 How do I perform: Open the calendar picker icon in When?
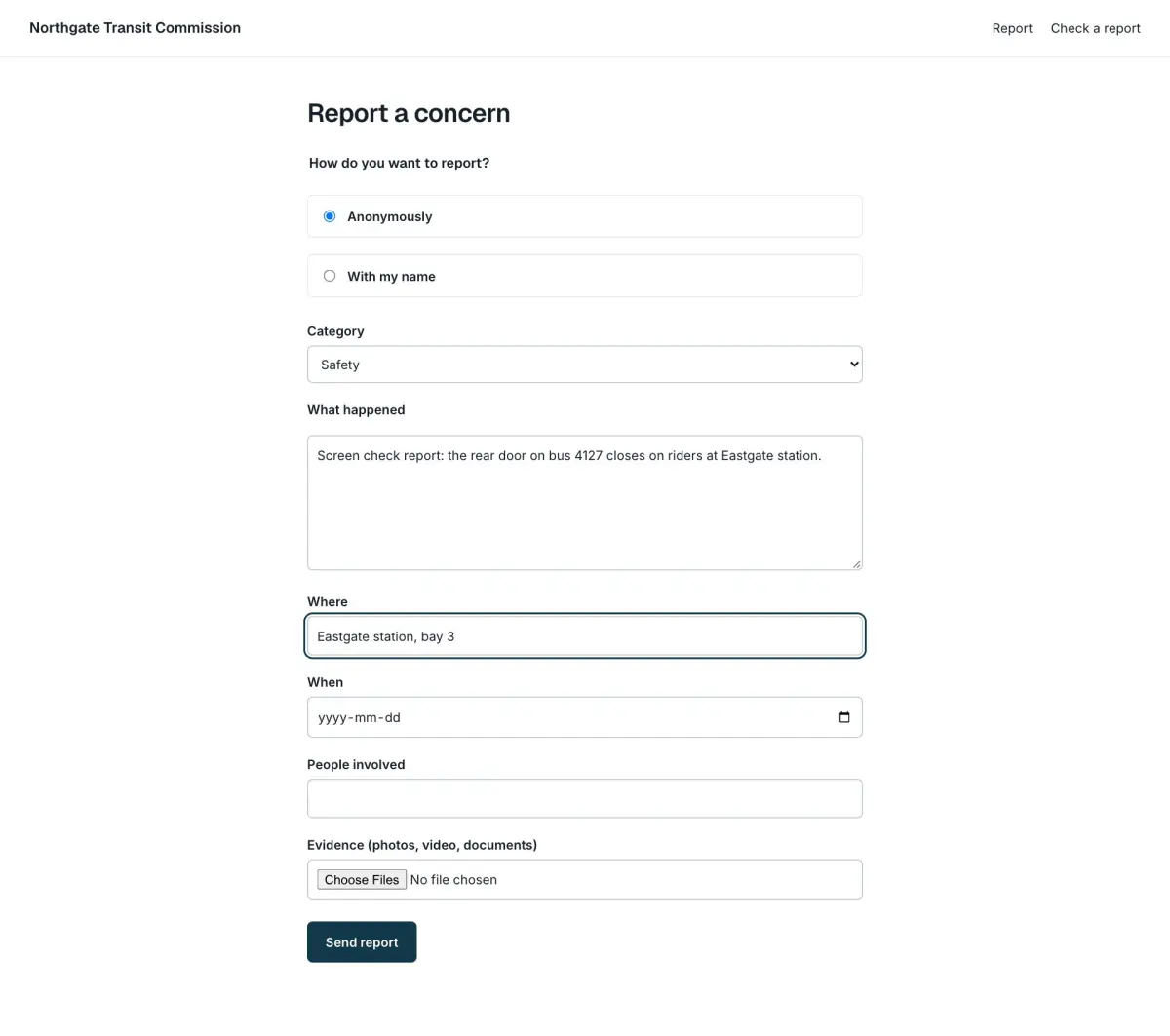(x=844, y=717)
